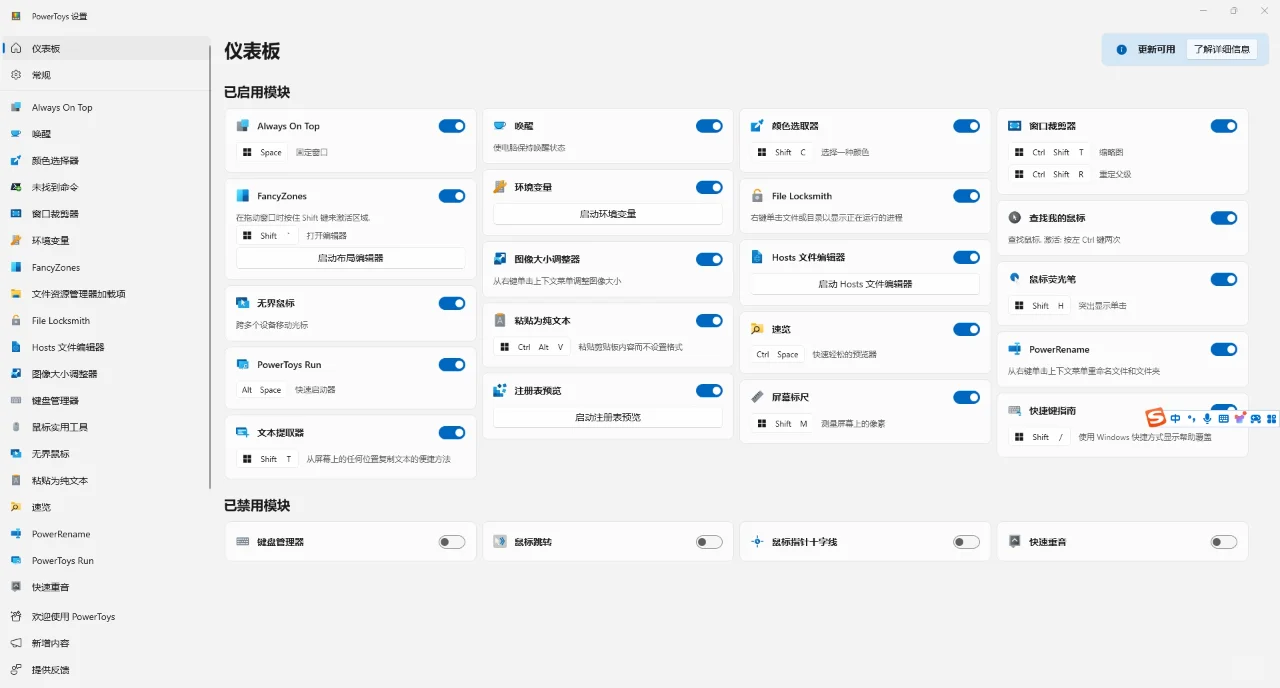This screenshot has height=688, width=1280.
Task: Turn off the Hosts 文件编辑器 card toggle
Action: 966,257
